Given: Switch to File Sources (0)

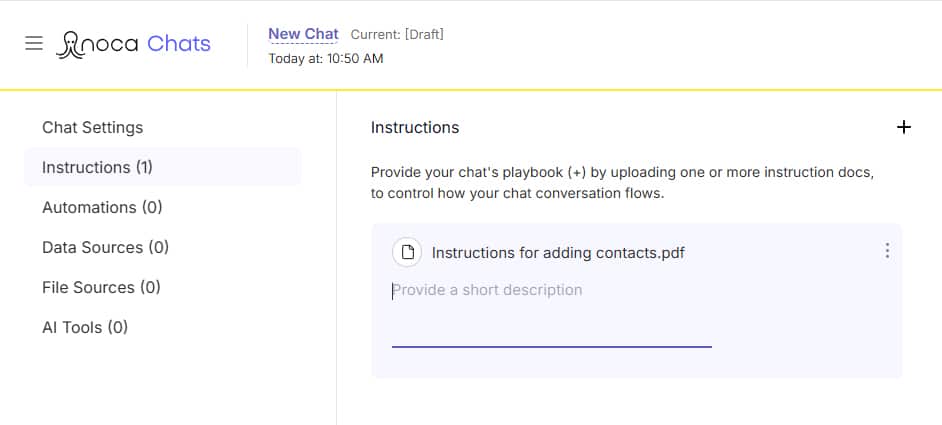Looking at the screenshot, I should point(101,287).
